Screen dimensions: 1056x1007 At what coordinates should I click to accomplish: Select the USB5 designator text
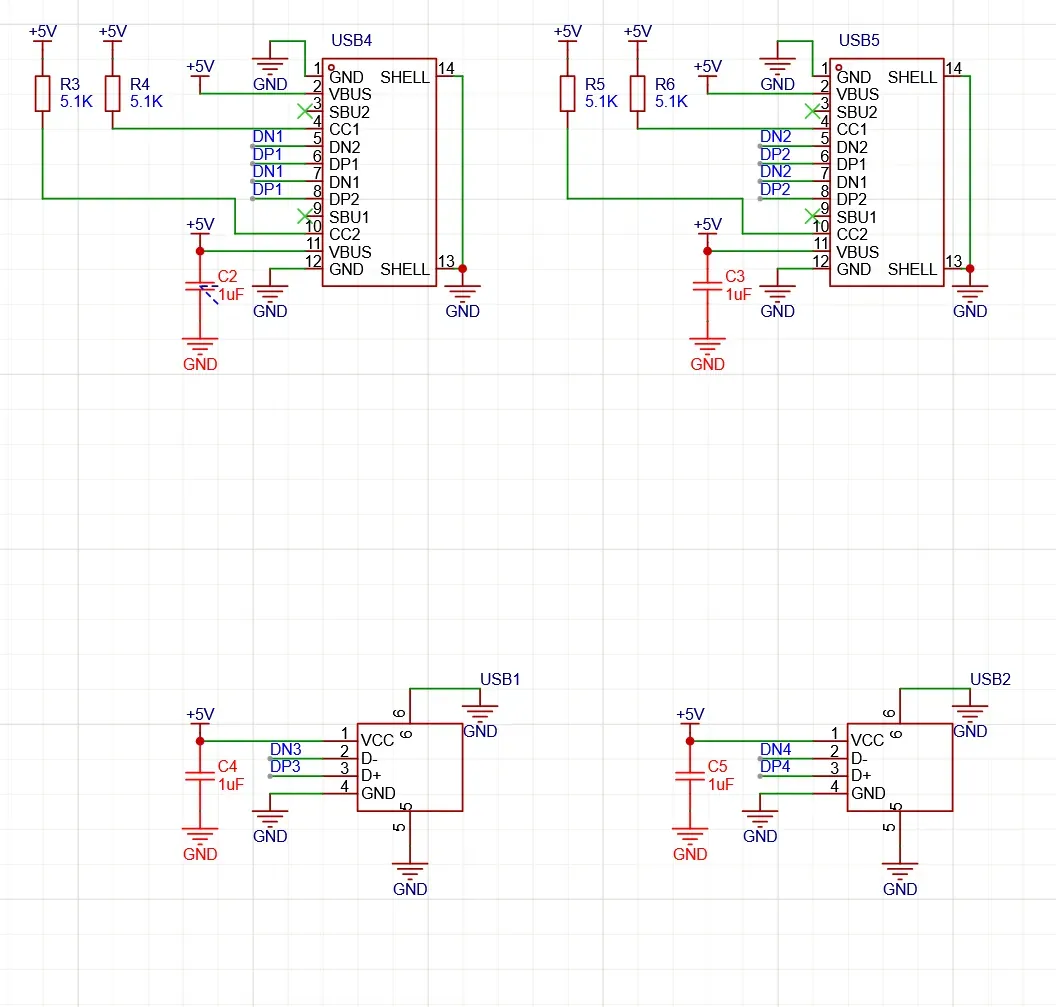[859, 41]
